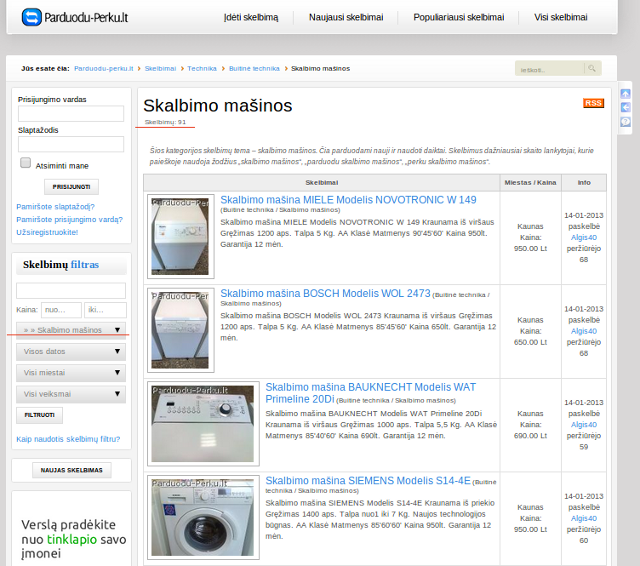This screenshot has height=566, width=640.
Task: Click the search magnifier icon
Action: [591, 69]
